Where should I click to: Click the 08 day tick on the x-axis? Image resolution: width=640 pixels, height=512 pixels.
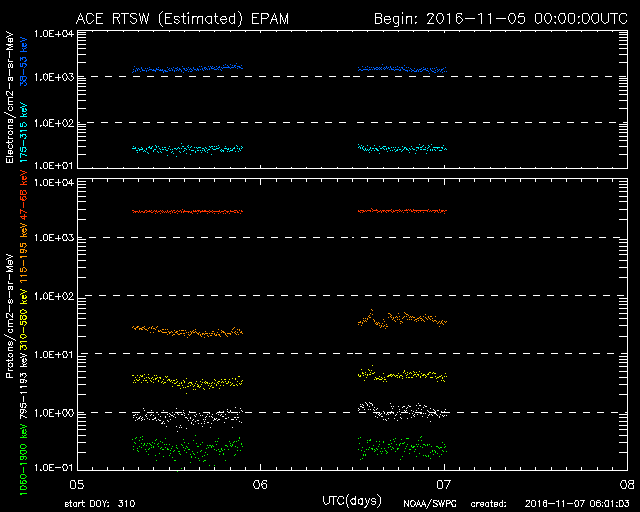627,484
